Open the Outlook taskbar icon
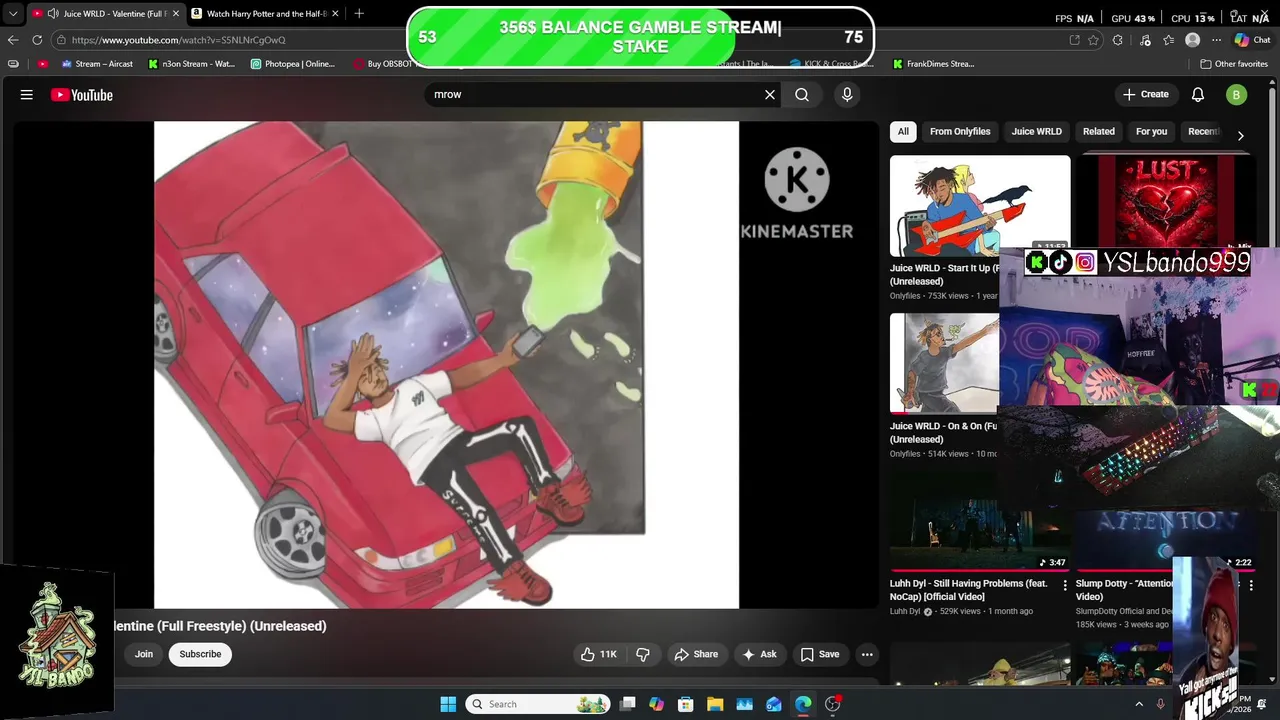This screenshot has width=1280, height=720. [774, 704]
